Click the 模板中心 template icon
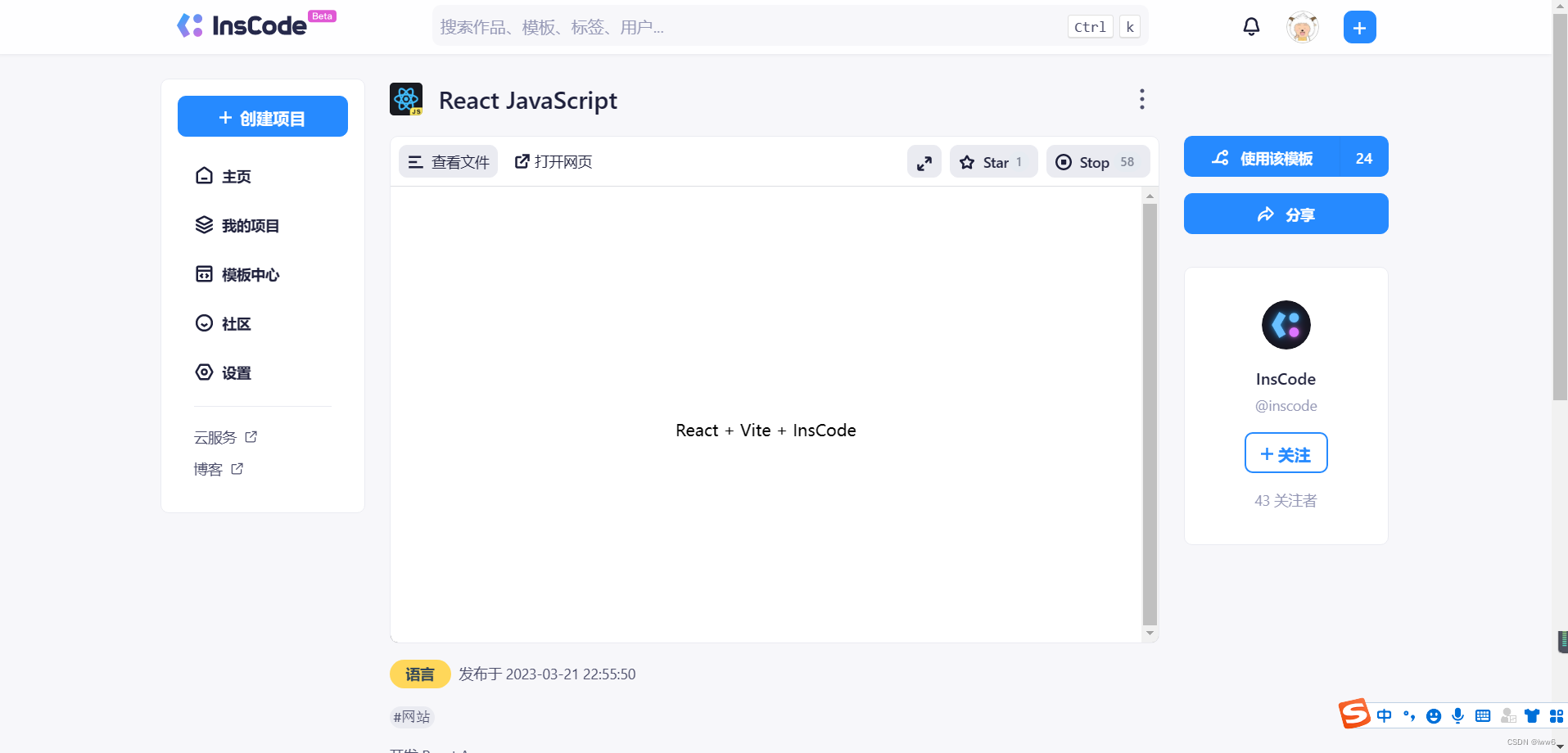Image resolution: width=1568 pixels, height=753 pixels. tap(204, 274)
